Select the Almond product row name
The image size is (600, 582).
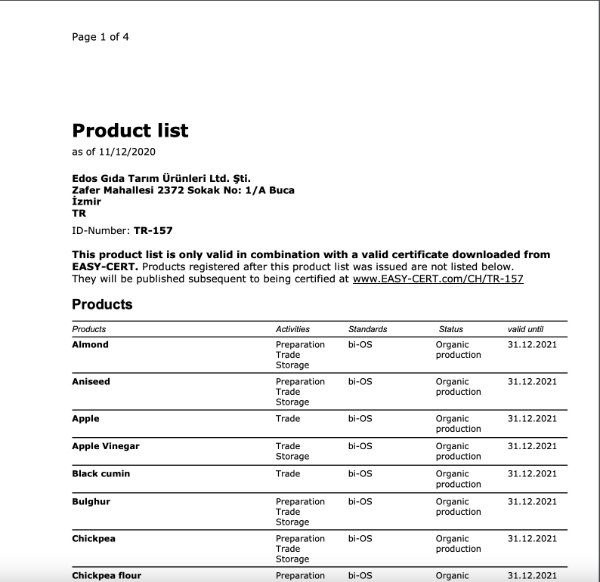coord(90,344)
